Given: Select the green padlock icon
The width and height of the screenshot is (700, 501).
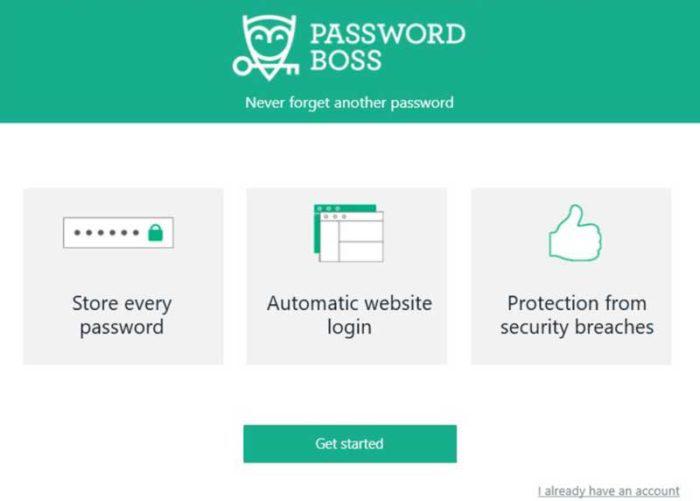Looking at the screenshot, I should coord(155,233).
